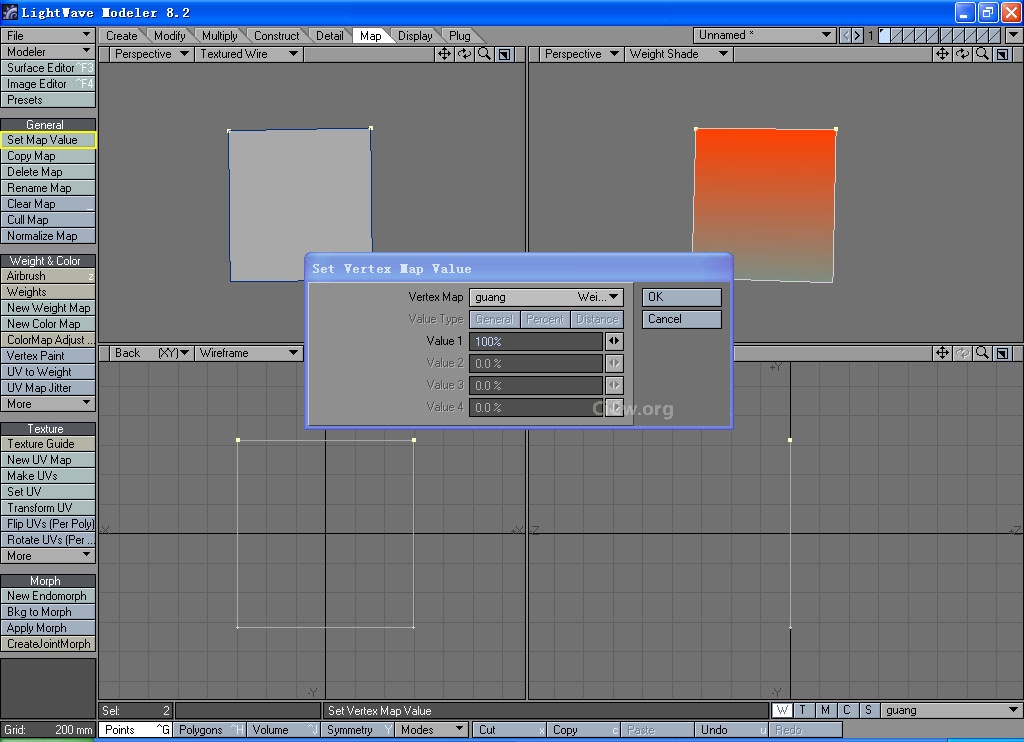Screen dimensions: 1024x742
Task: Click the New UV Map button
Action: [x=48, y=460]
